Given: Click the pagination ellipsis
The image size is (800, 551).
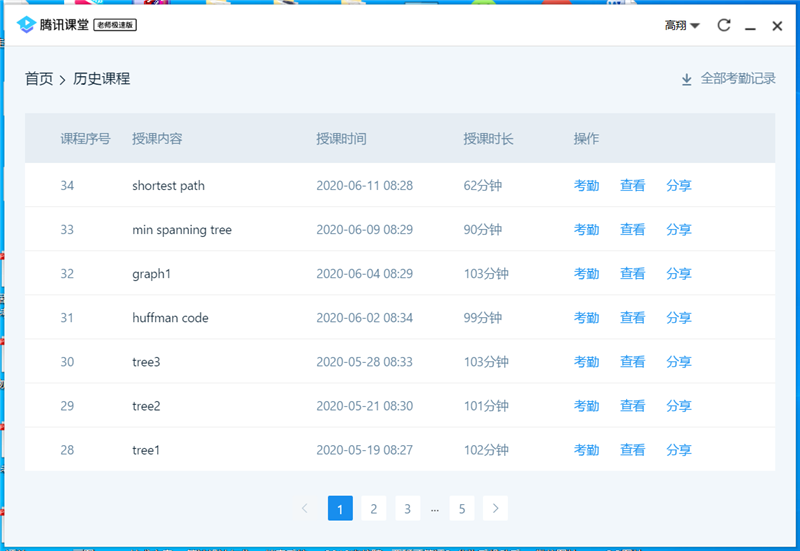Looking at the screenshot, I should 434,509.
